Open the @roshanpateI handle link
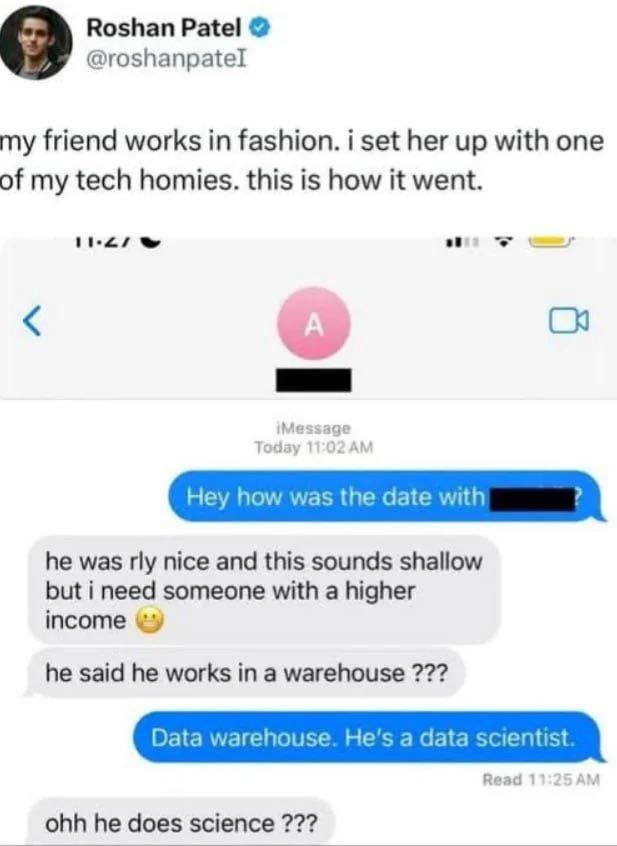The image size is (617, 846). pos(166,58)
